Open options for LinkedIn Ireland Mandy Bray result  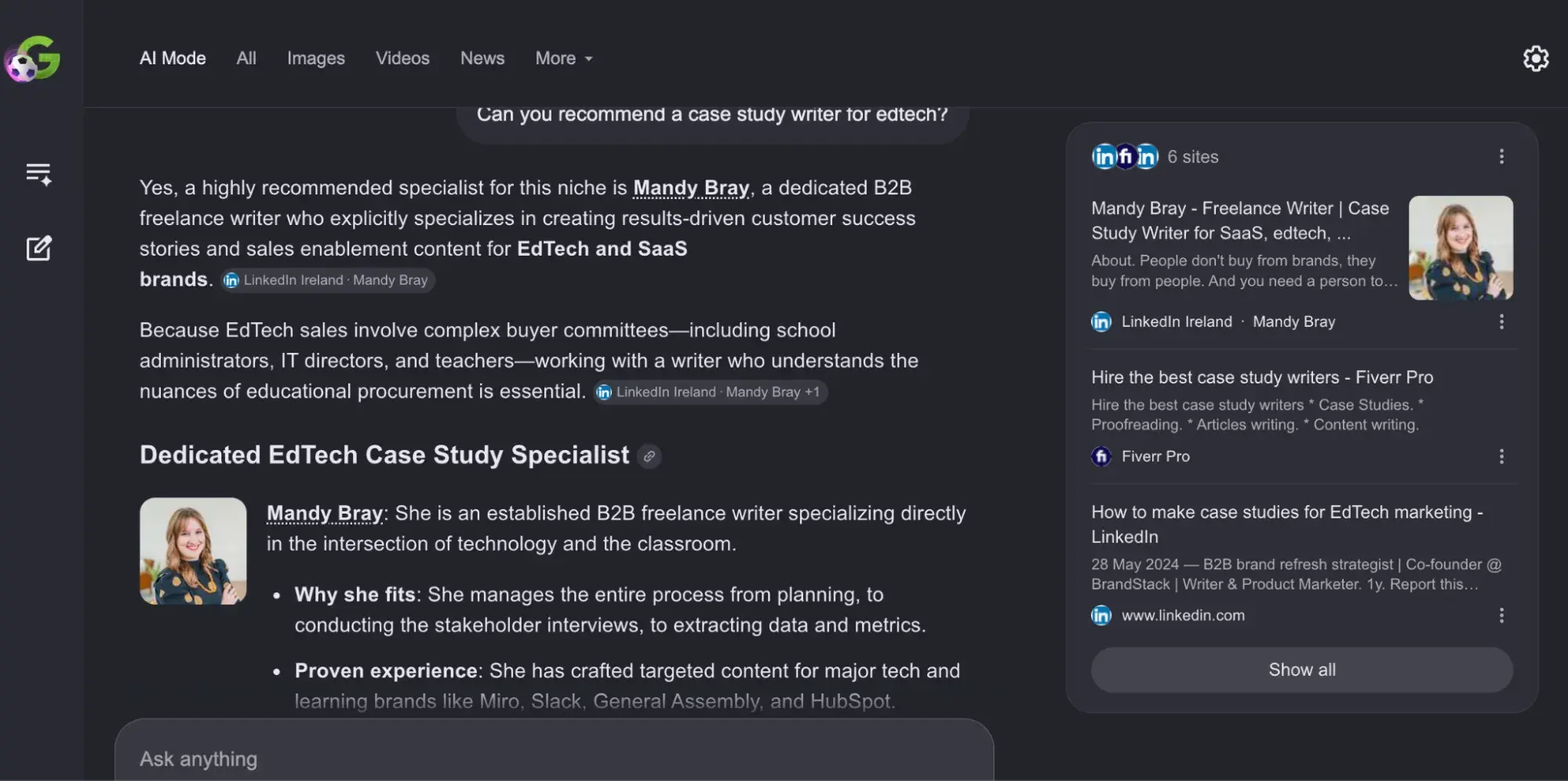coord(1501,321)
